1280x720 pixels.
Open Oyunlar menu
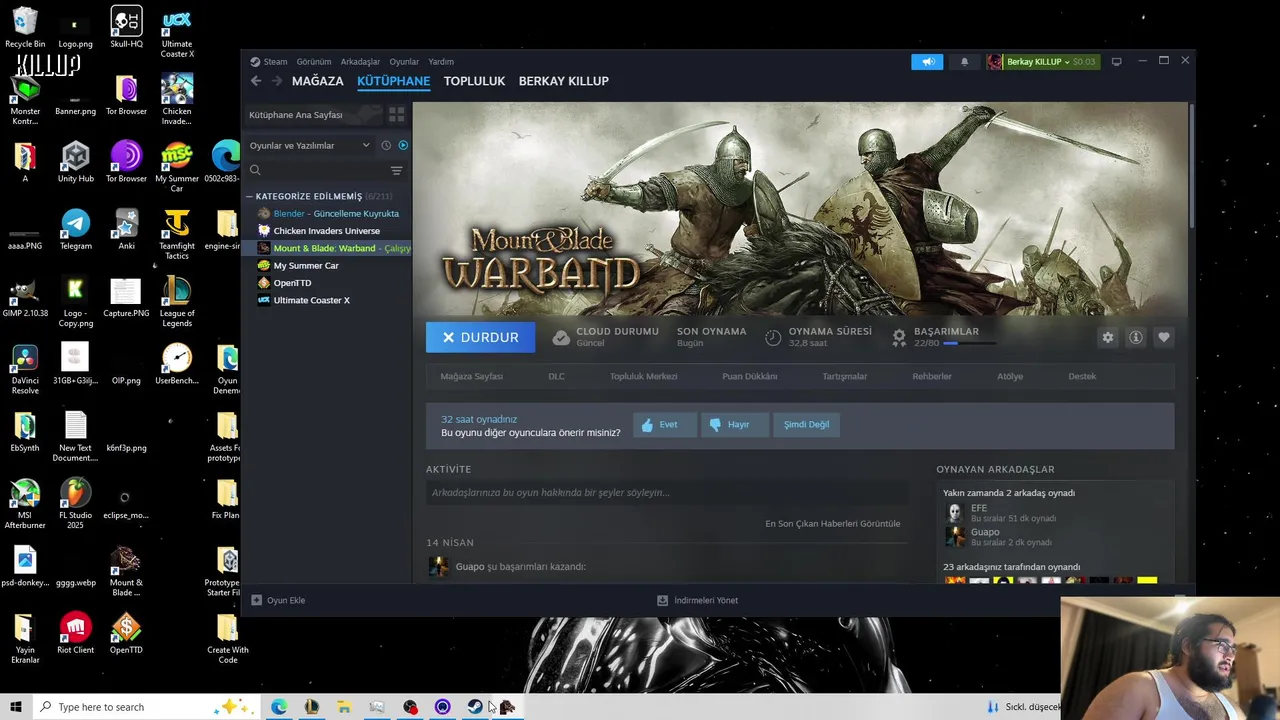tap(404, 62)
